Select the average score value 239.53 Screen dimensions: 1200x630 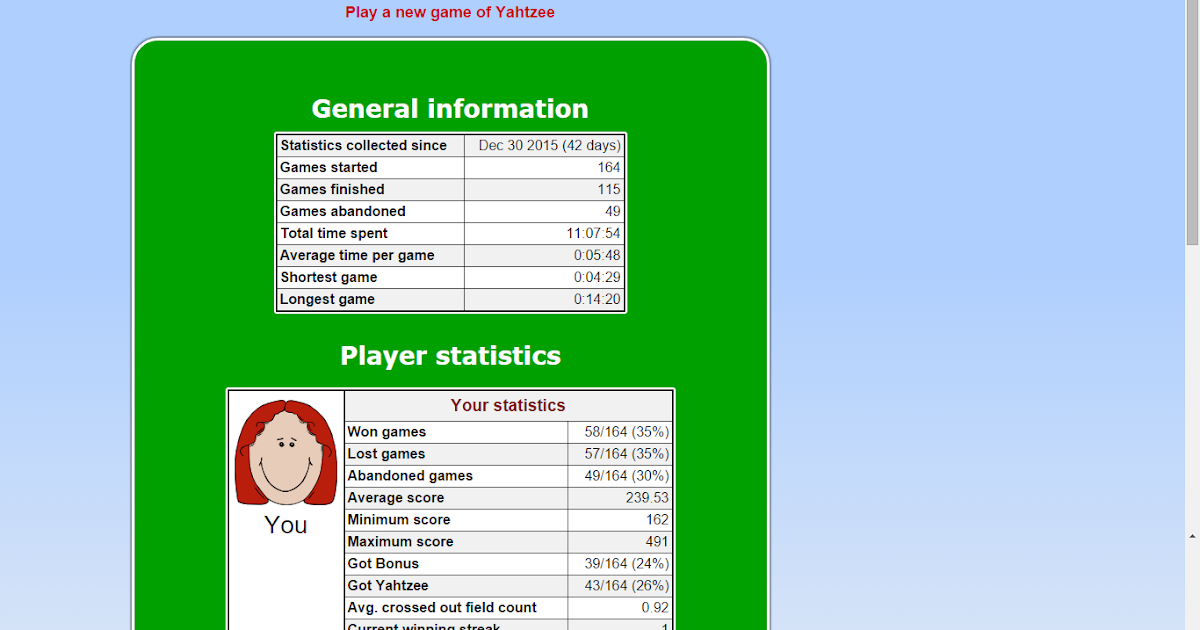647,498
